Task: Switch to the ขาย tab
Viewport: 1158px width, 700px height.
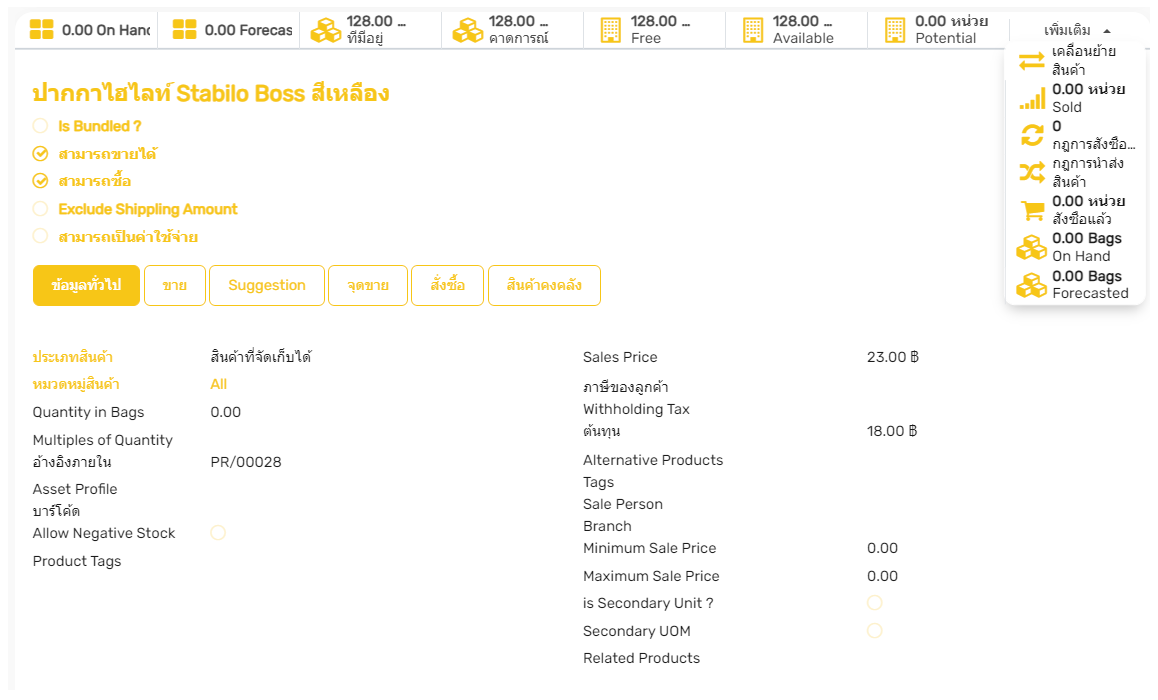Action: point(175,285)
